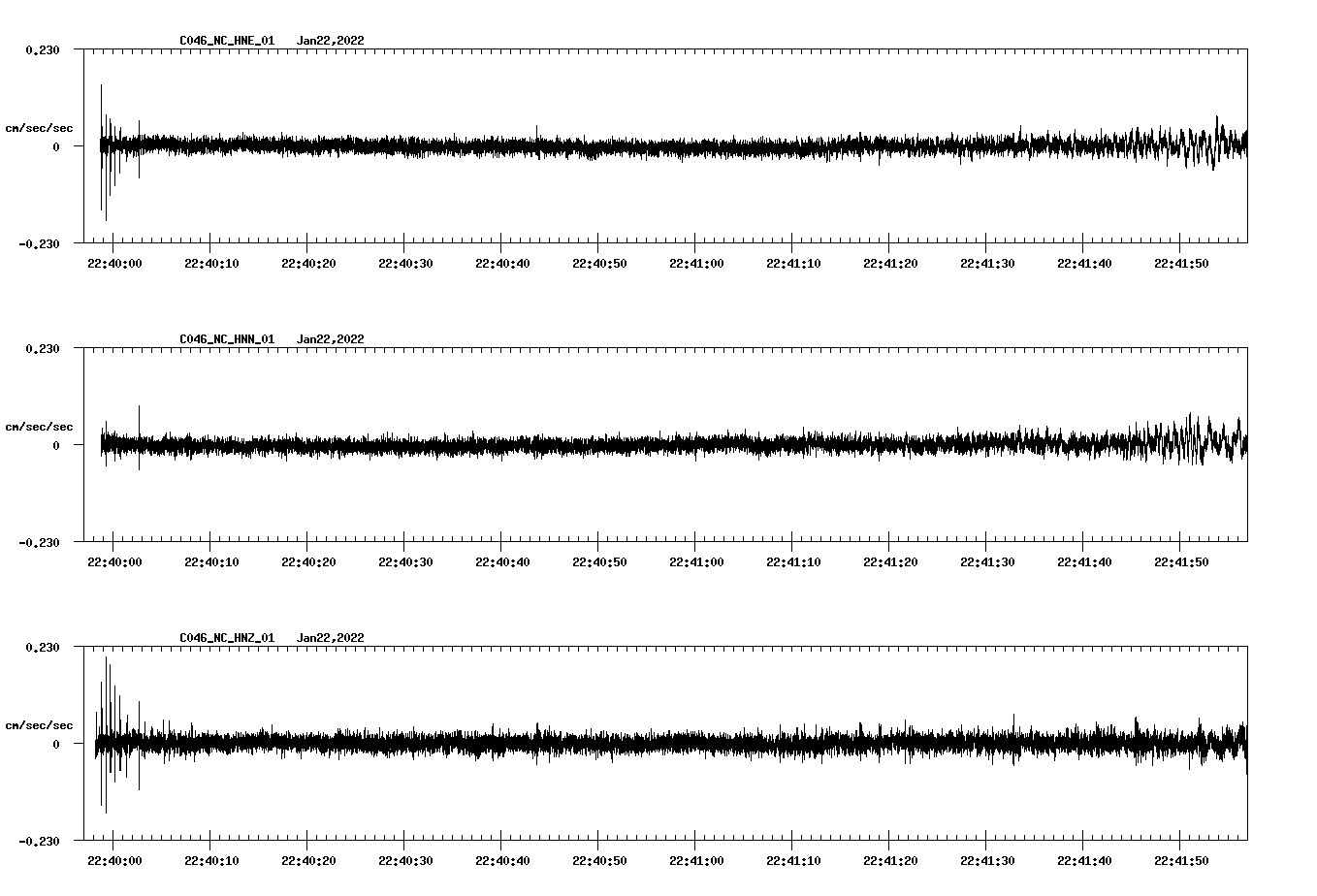Choose 22:40:40 time label under HNZ plot
Screen dimensions: 1317x896
pyautogui.click(x=502, y=861)
